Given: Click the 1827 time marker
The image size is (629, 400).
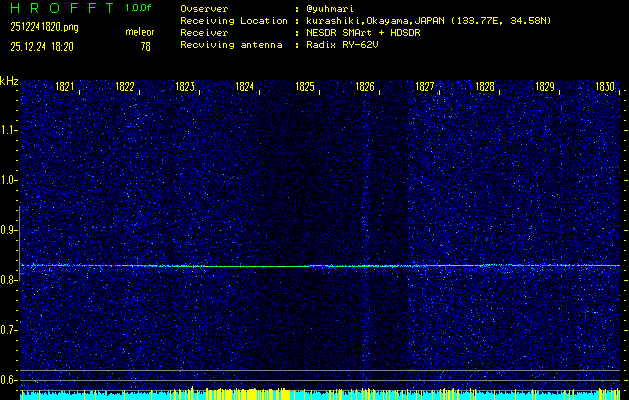Looking at the screenshot, I should tap(426, 87).
